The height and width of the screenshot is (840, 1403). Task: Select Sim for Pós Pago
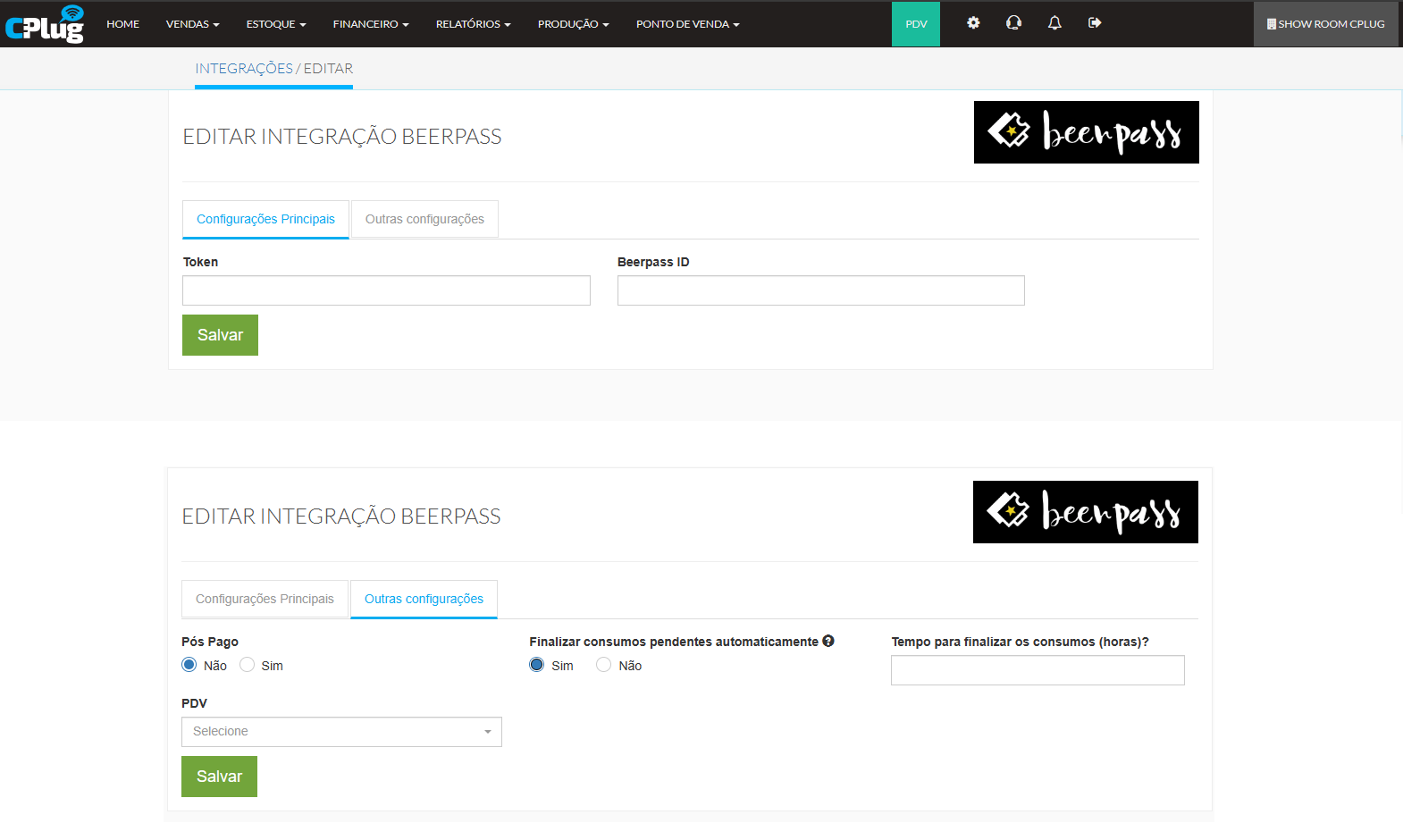248,665
